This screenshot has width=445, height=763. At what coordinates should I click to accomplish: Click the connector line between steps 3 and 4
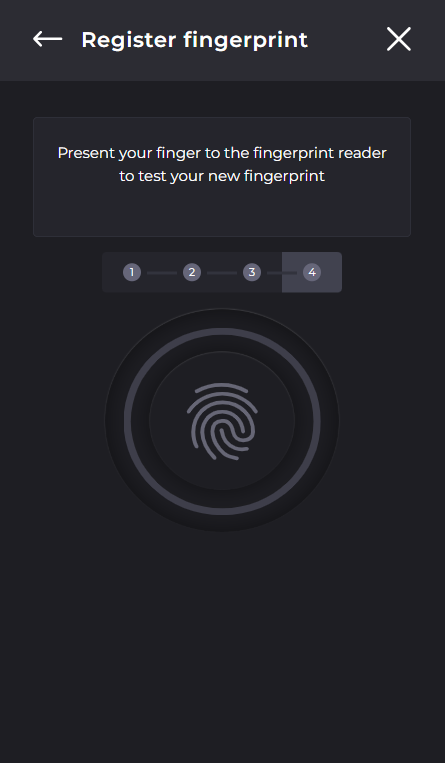pyautogui.click(x=282, y=273)
